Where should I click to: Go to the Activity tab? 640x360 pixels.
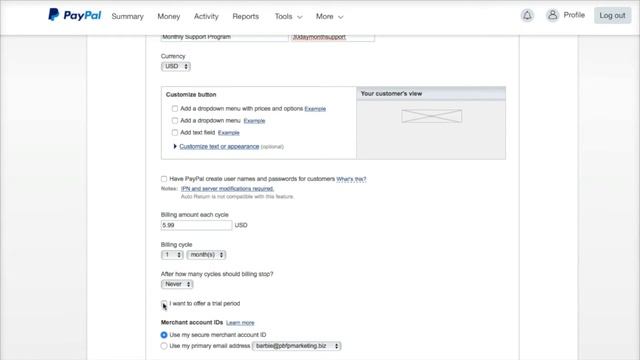point(206,16)
